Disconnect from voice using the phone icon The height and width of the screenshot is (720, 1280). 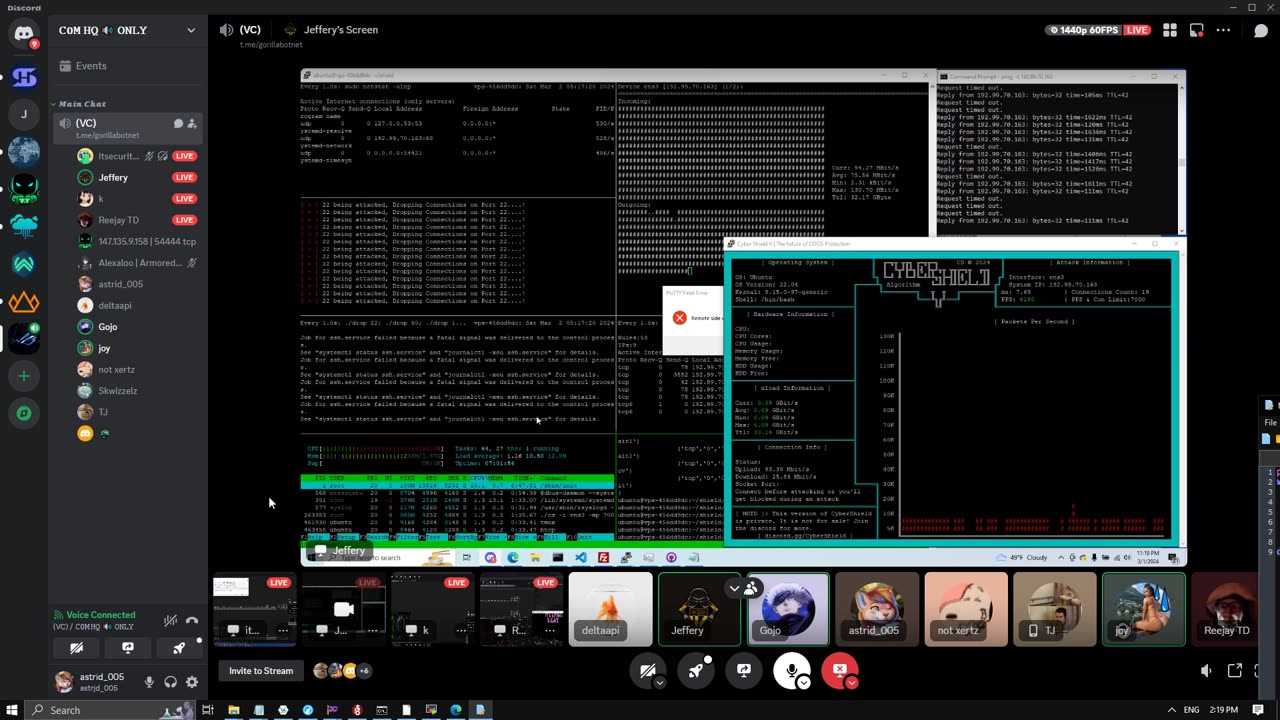point(192,621)
